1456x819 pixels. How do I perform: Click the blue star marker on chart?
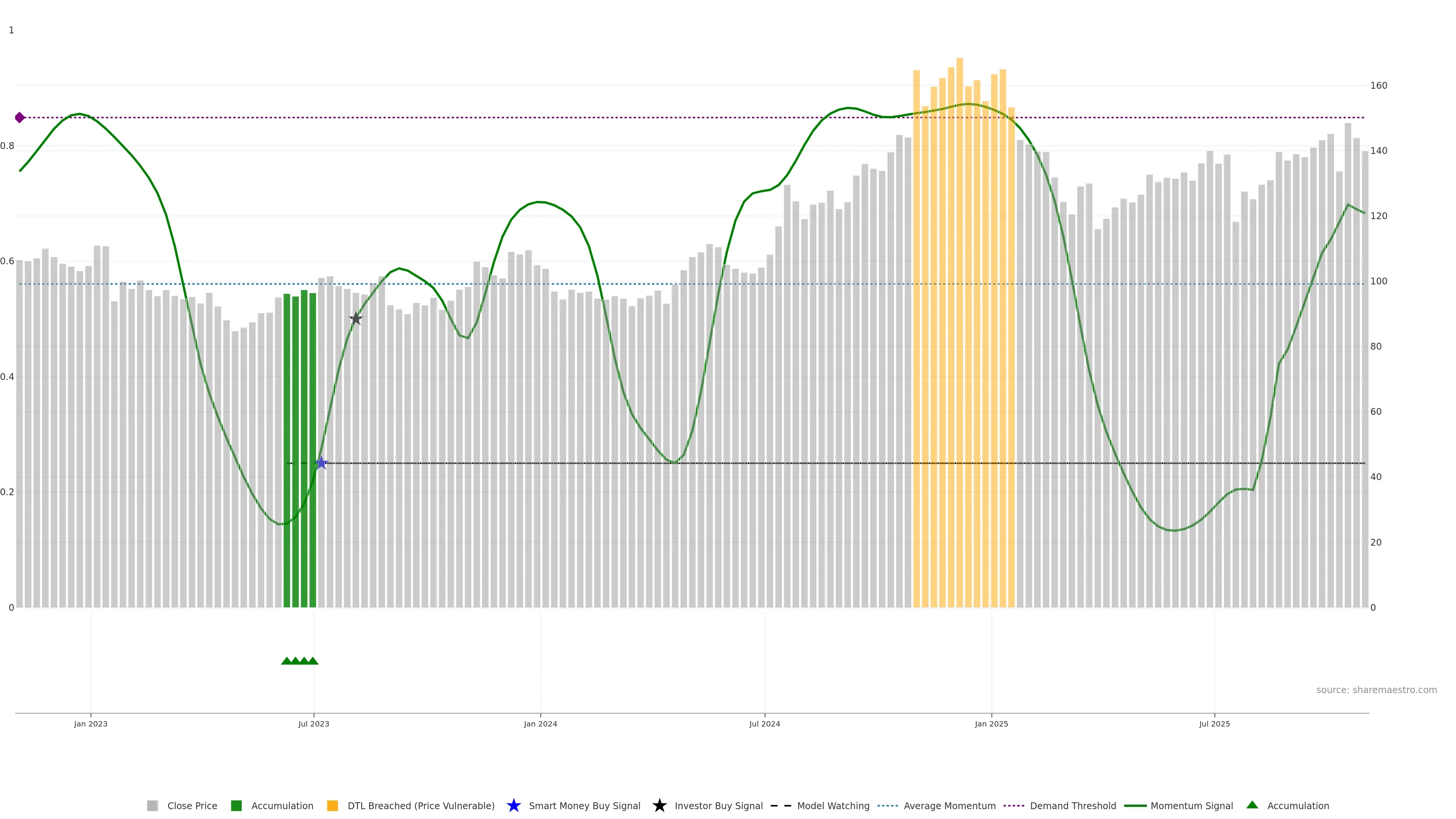pyautogui.click(x=321, y=463)
